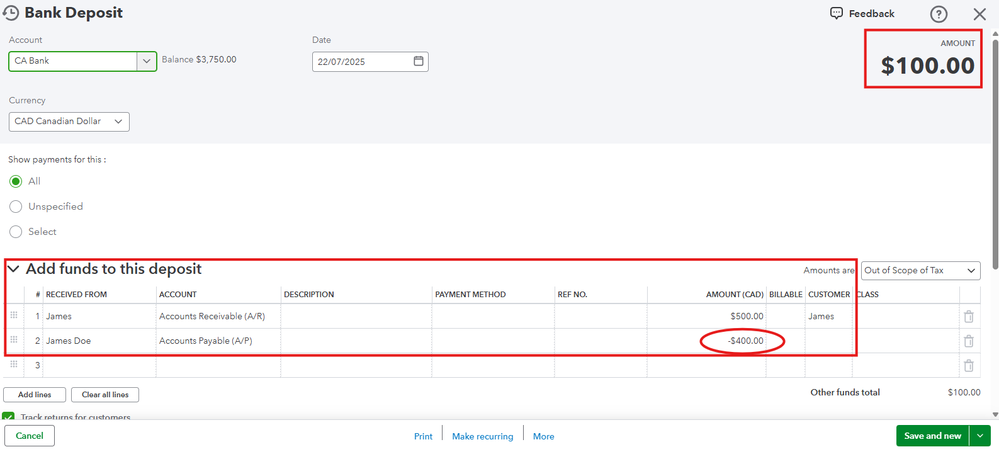
Task: Click the Received From cell James
Action: 100,316
